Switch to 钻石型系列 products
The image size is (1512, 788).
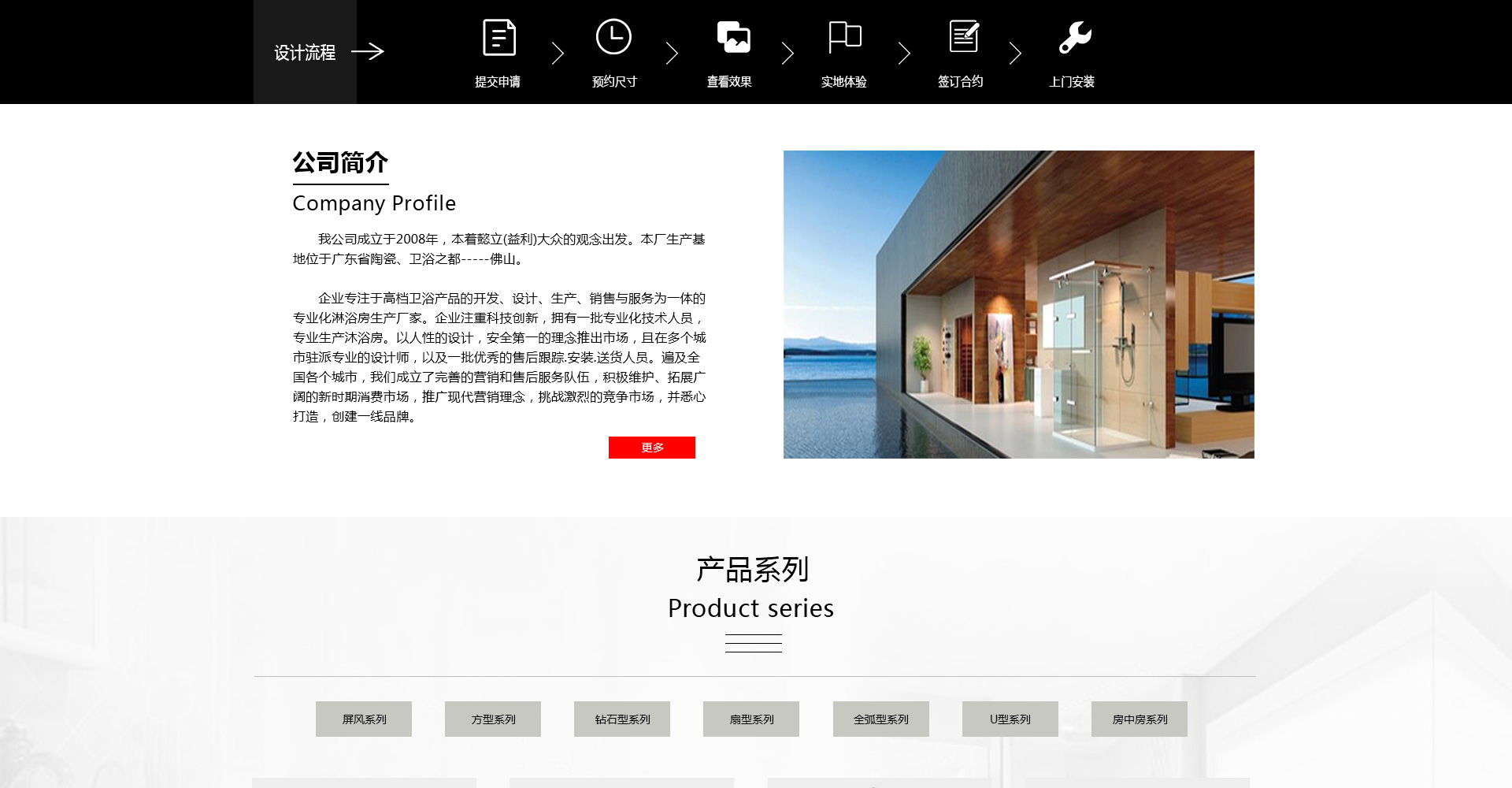pyautogui.click(x=622, y=719)
